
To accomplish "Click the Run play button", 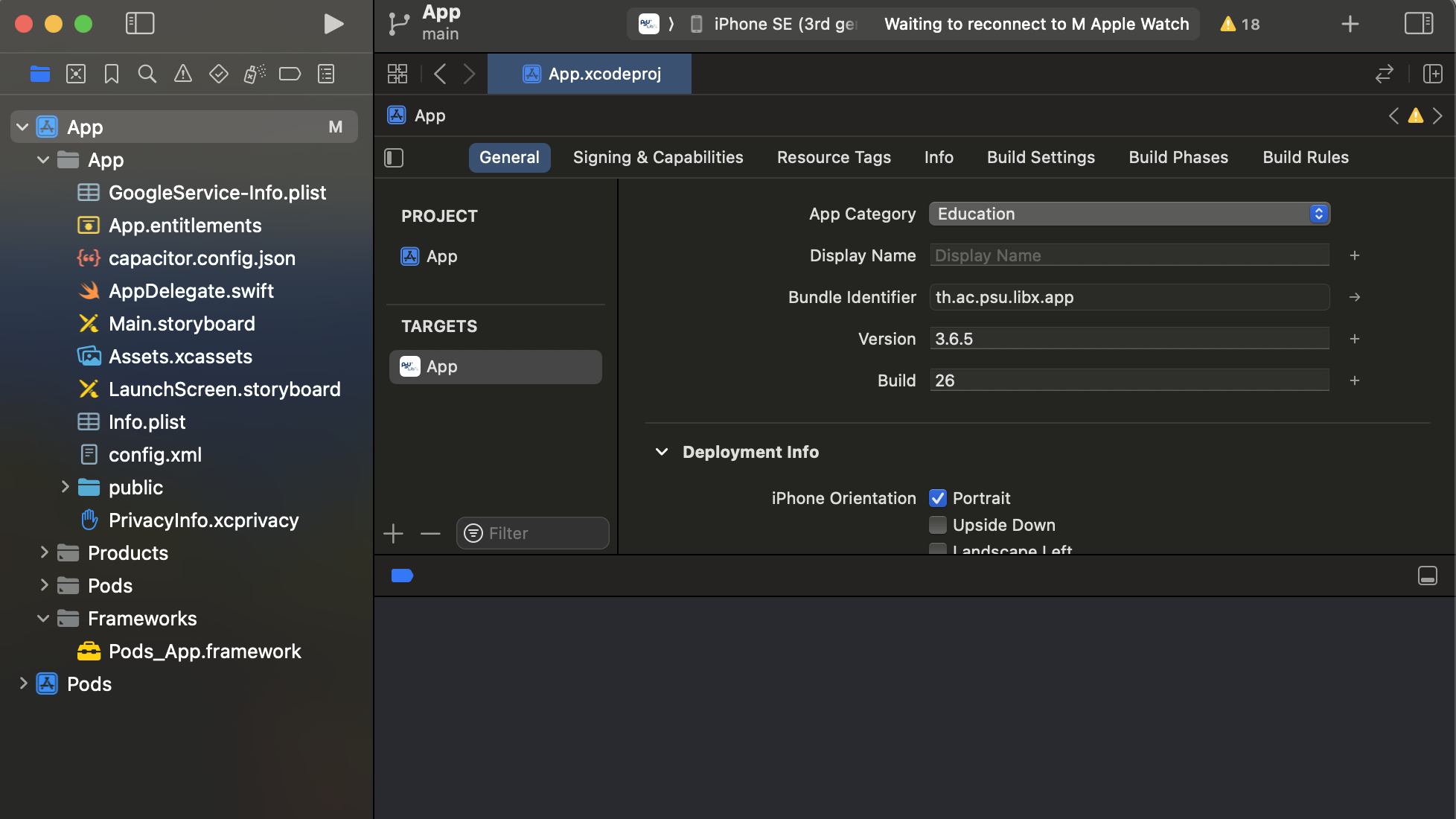I will [333, 24].
